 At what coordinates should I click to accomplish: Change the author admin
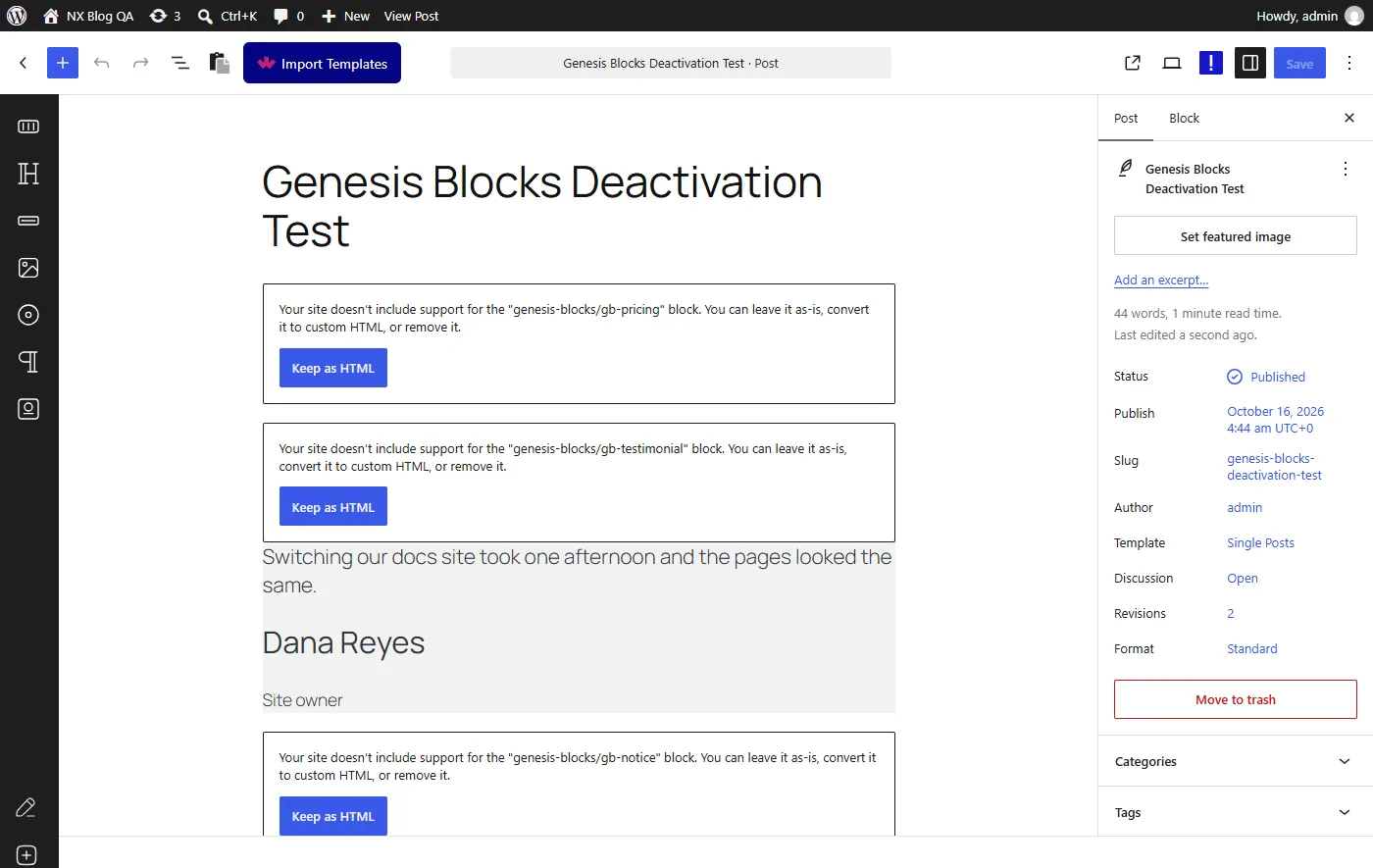point(1245,507)
